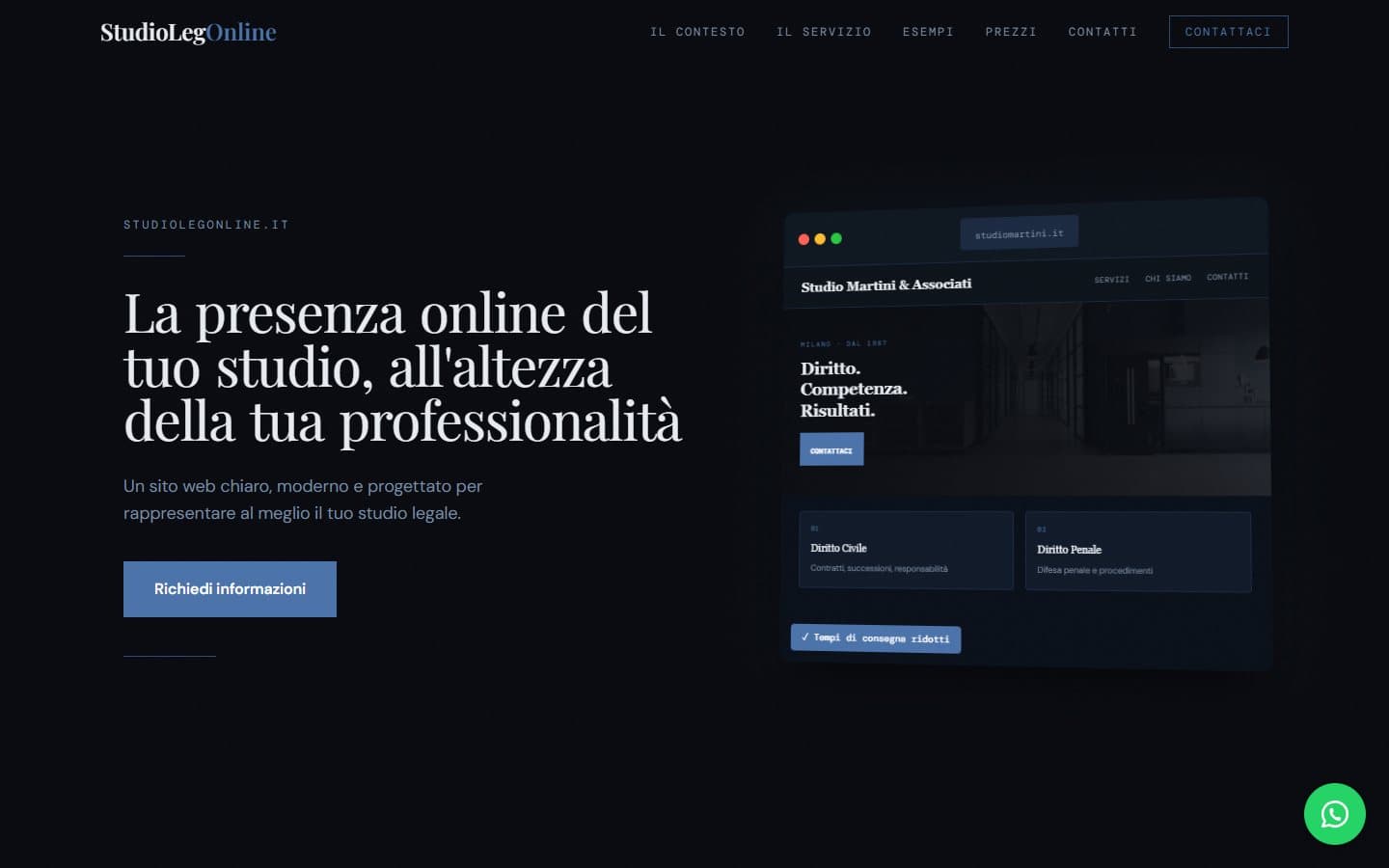Select the Diritto Civile card
The image size is (1389, 868).
[x=906, y=550]
